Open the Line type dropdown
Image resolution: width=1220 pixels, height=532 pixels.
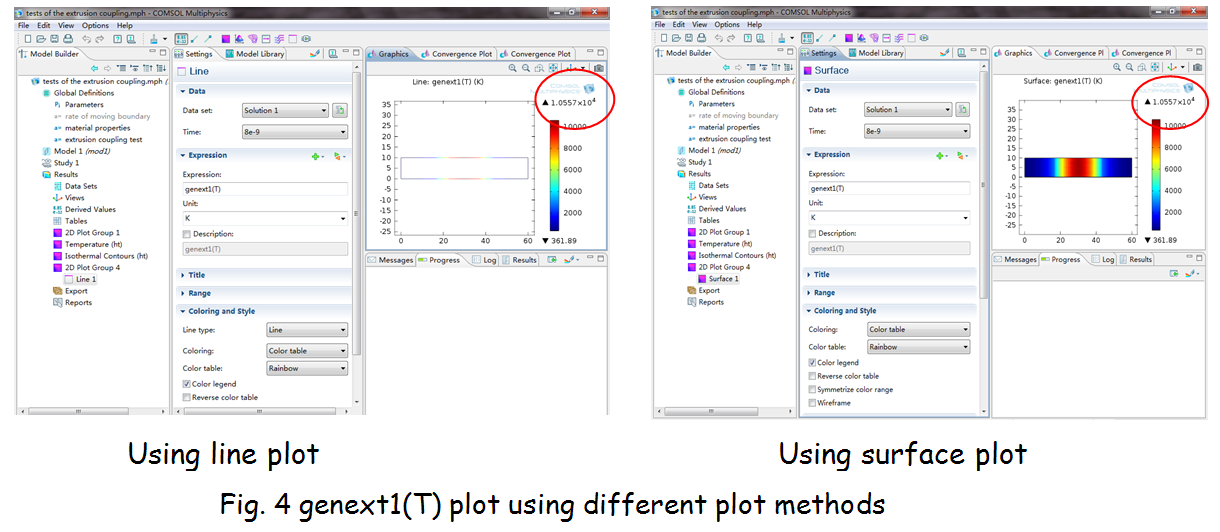pyautogui.click(x=306, y=330)
